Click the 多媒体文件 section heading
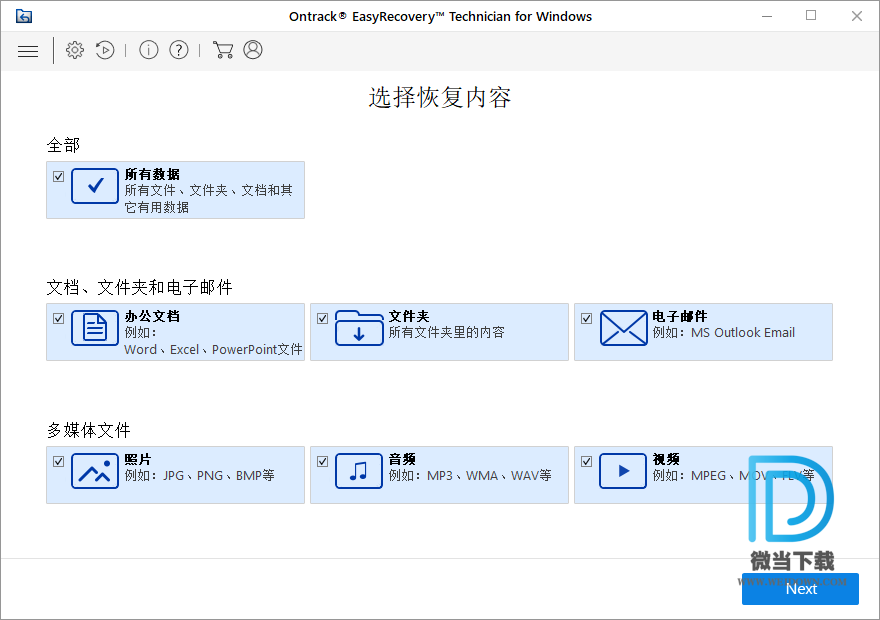The width and height of the screenshot is (880, 620). pos(89,430)
